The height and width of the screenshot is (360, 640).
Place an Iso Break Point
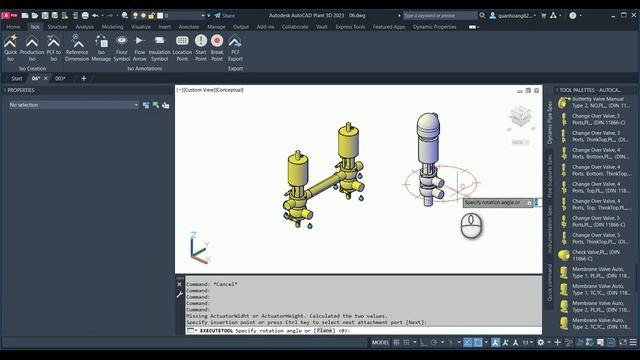click(x=217, y=48)
